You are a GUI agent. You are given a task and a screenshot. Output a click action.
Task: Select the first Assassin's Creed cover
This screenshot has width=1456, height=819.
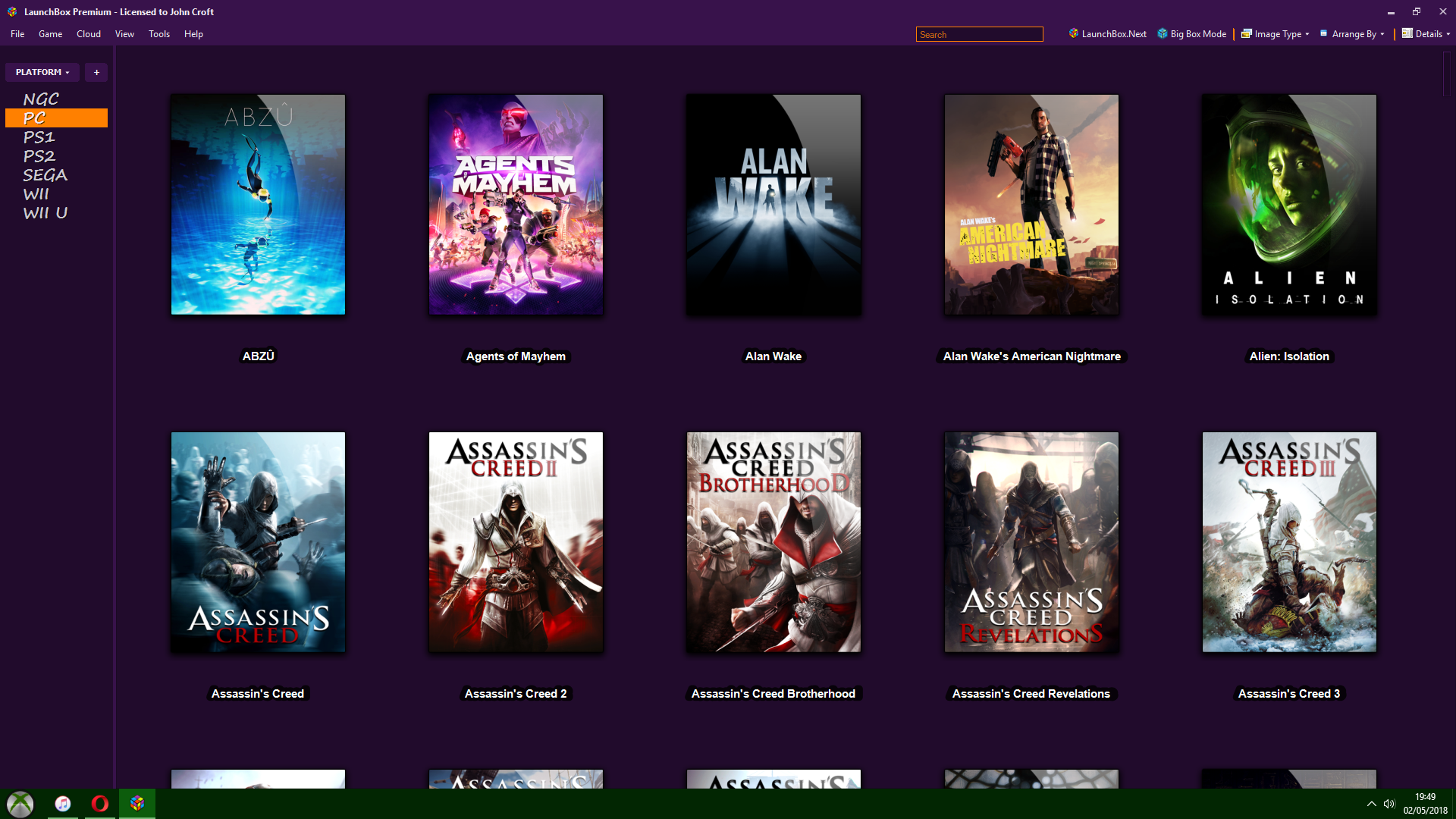tap(258, 542)
